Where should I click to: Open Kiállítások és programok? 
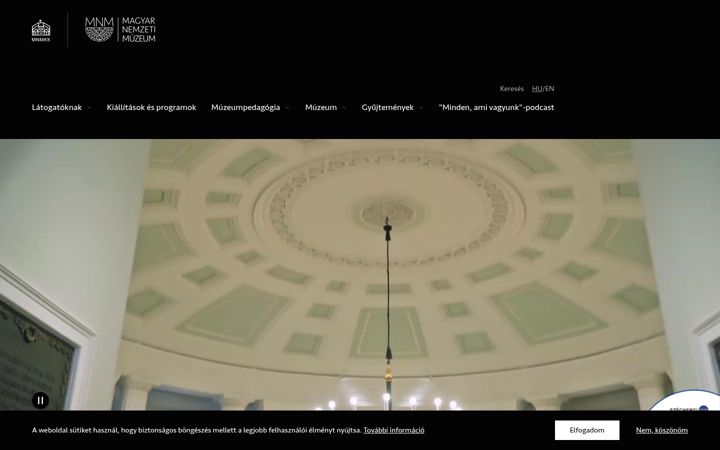pos(152,107)
